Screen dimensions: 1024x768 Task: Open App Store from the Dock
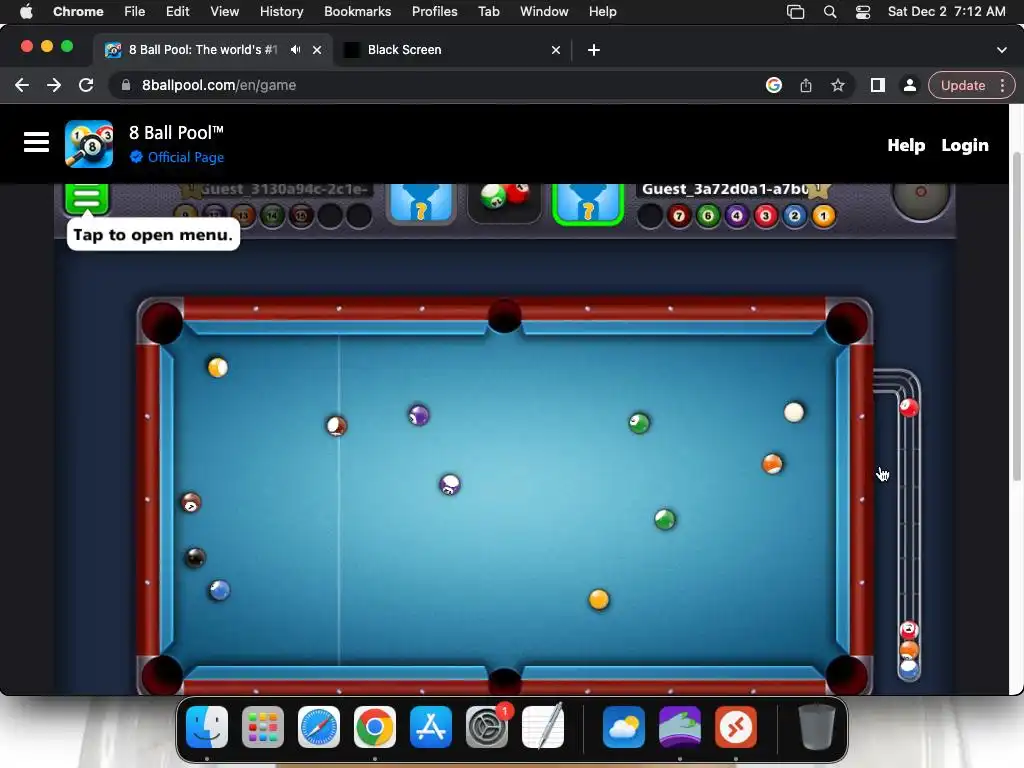(x=431, y=727)
